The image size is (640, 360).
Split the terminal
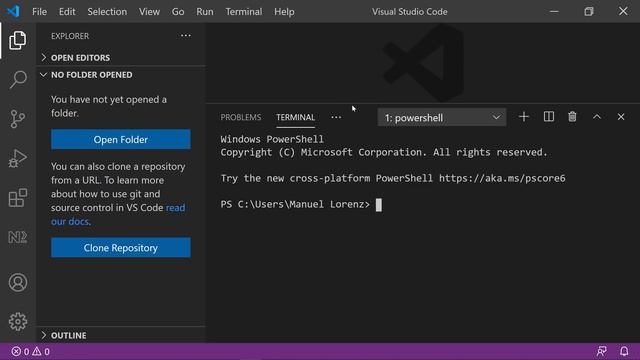click(x=549, y=117)
